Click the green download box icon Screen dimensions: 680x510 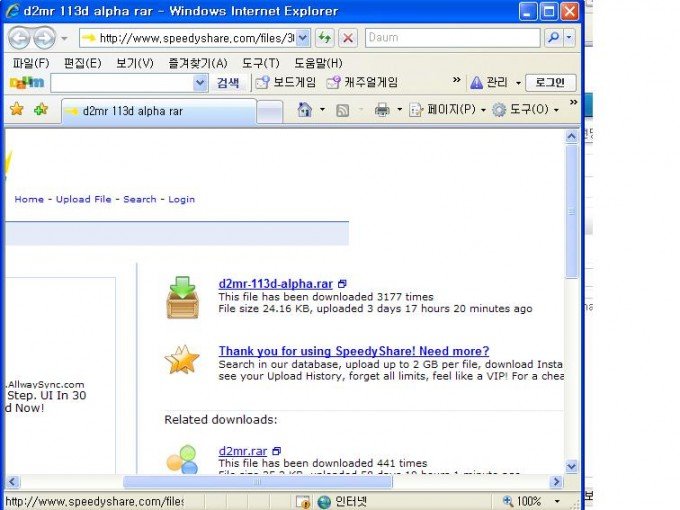point(183,297)
